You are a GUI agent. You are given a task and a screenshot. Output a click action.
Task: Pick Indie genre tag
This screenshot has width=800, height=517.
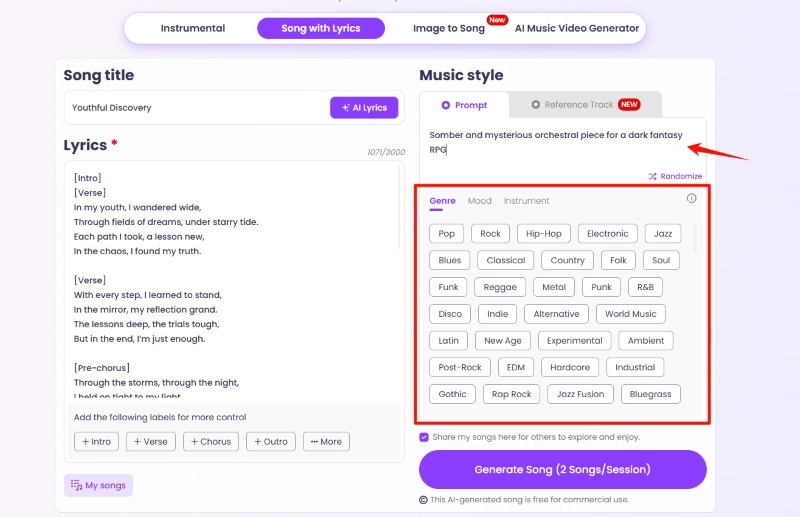click(497, 314)
